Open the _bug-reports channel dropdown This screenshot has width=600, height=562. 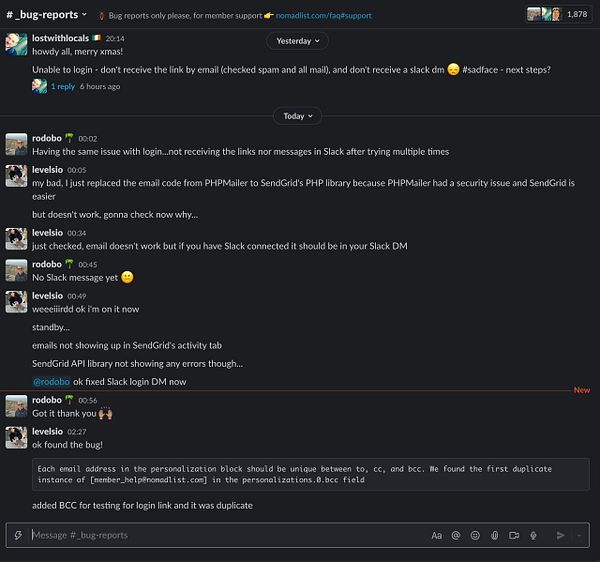[46, 15]
